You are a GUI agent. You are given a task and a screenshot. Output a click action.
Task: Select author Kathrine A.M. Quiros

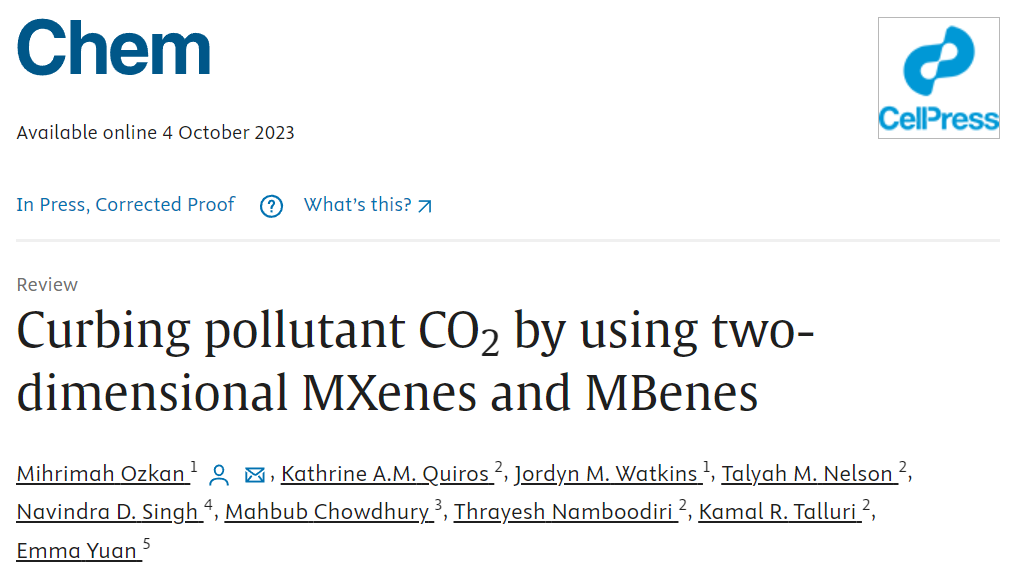coord(387,474)
